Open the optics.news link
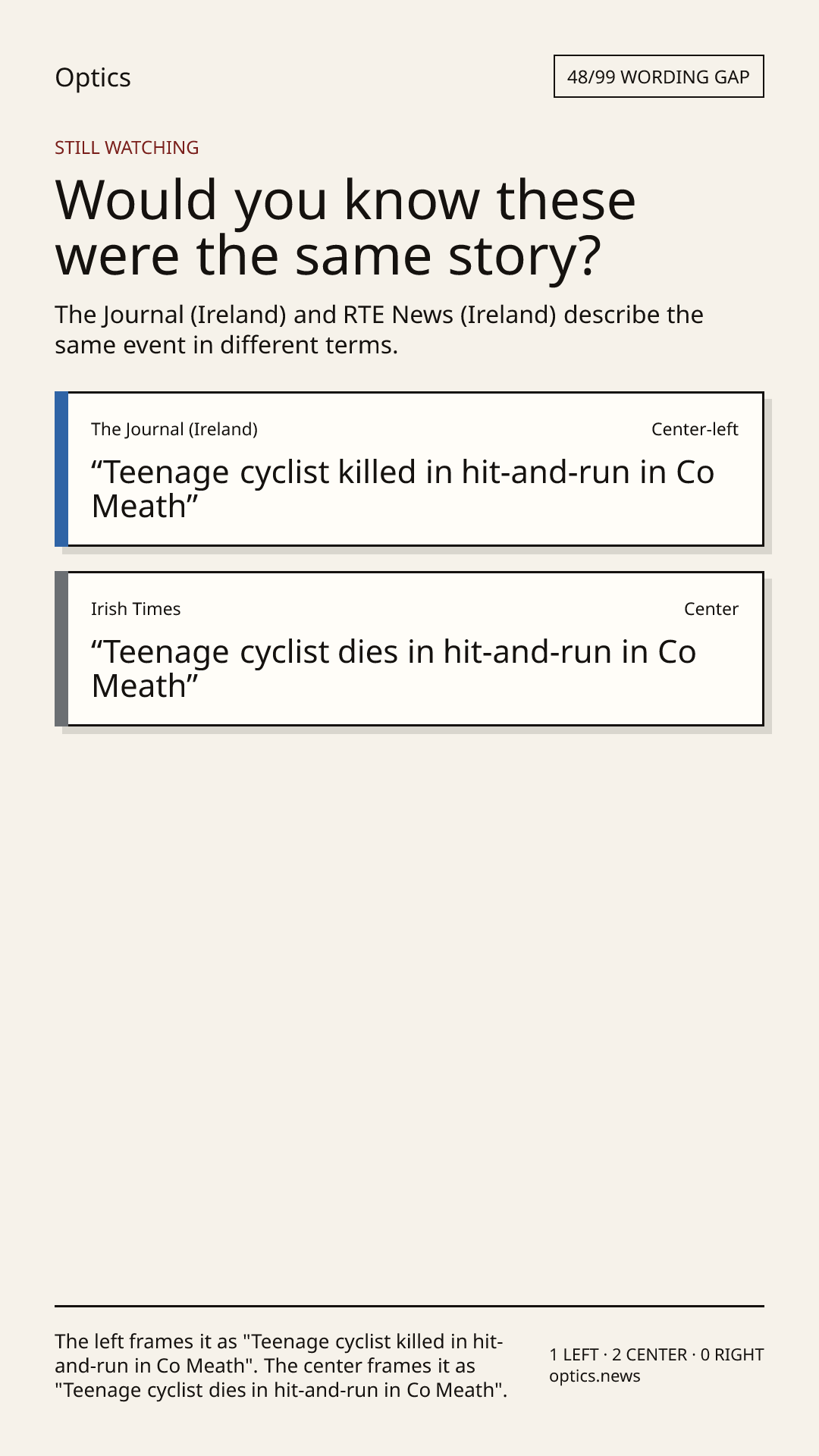The width and height of the screenshot is (819, 1456). 595,1376
